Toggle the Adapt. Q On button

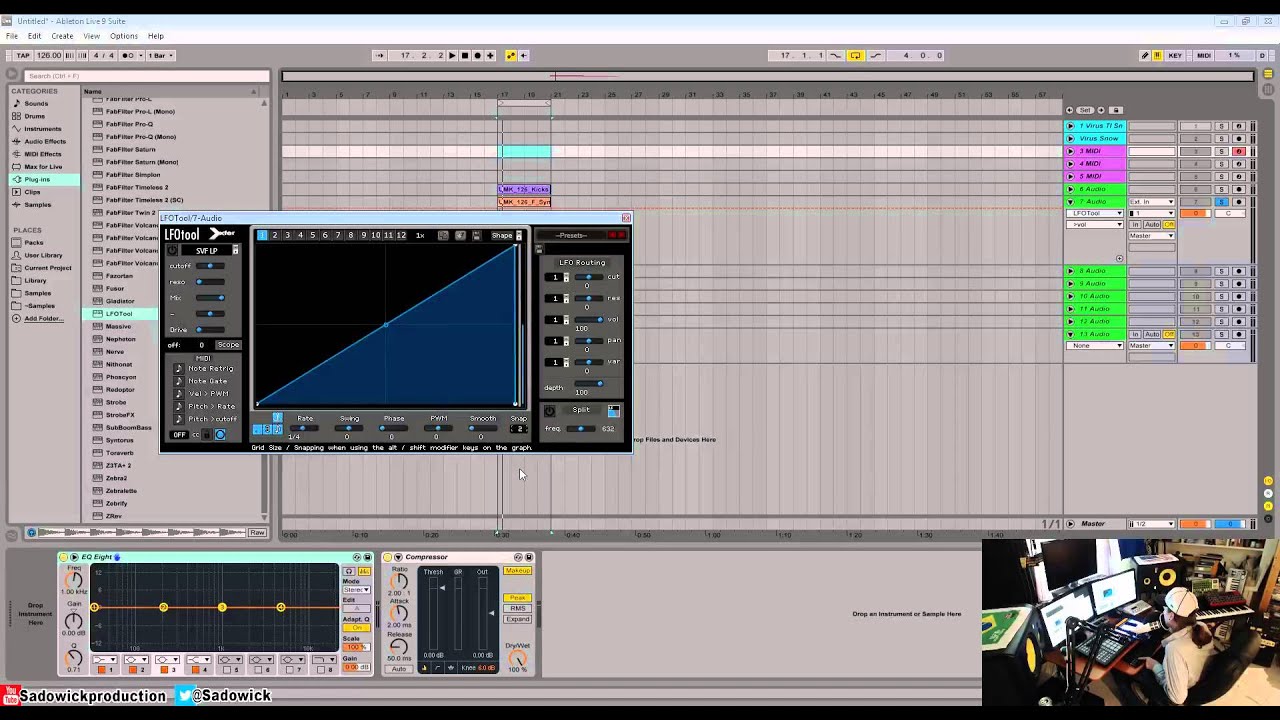355,627
